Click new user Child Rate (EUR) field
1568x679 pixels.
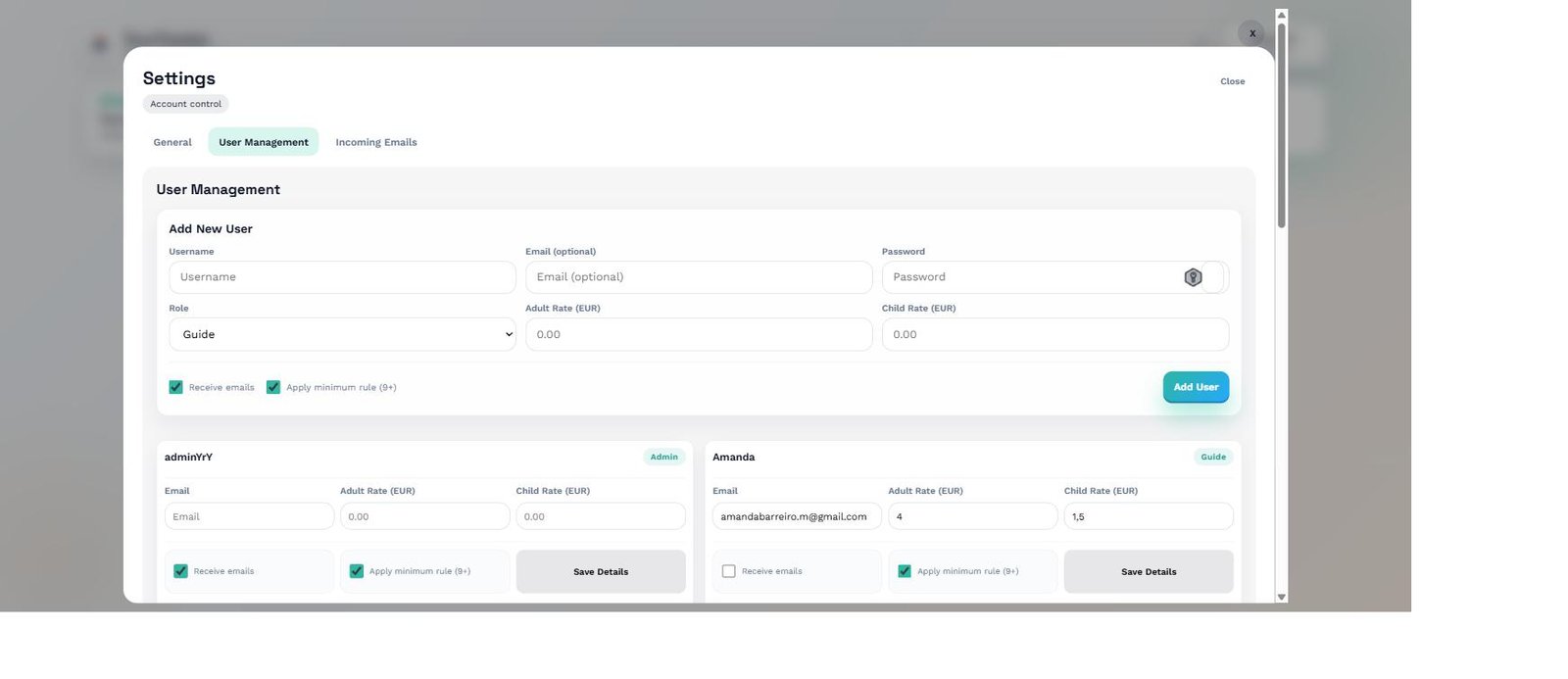pyautogui.click(x=1055, y=334)
